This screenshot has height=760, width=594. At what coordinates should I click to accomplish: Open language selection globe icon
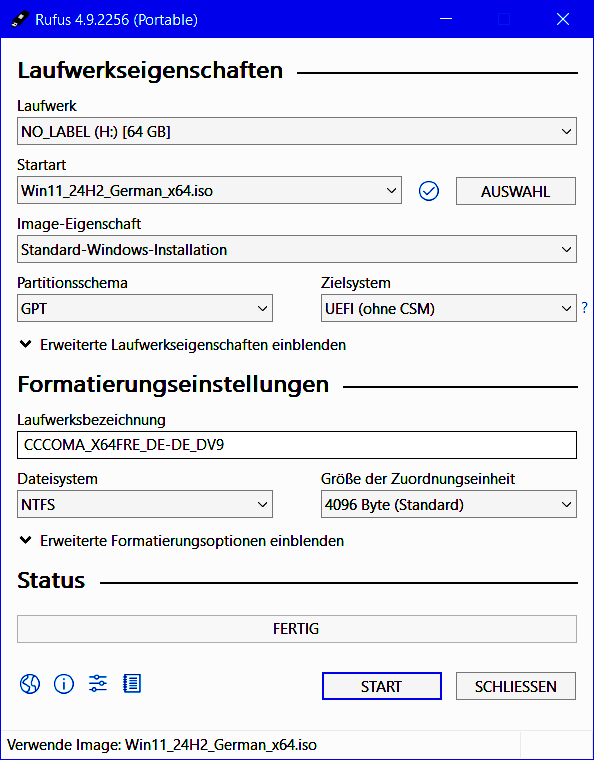30,684
